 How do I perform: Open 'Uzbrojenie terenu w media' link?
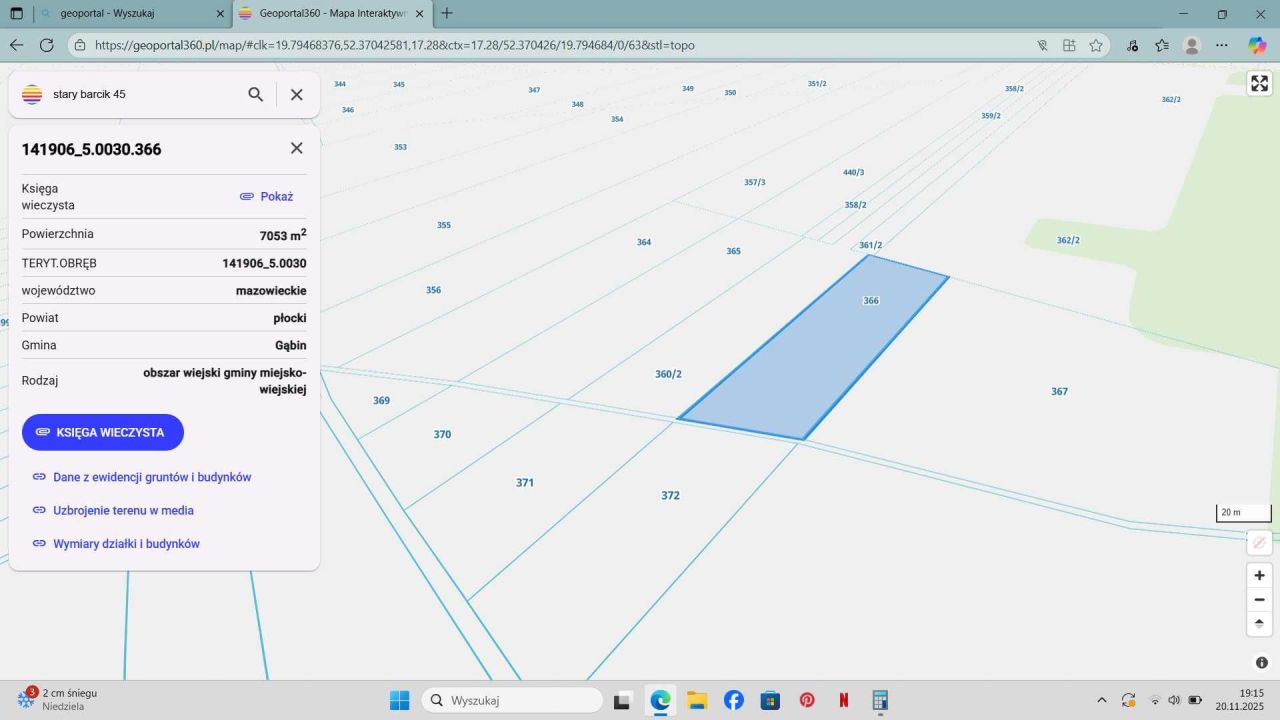click(123, 510)
